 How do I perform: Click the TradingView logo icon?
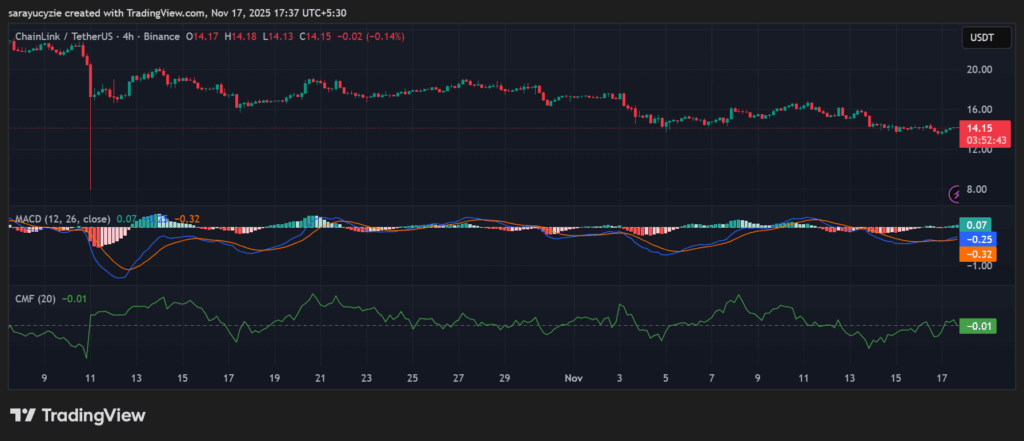pyautogui.click(x=24, y=415)
